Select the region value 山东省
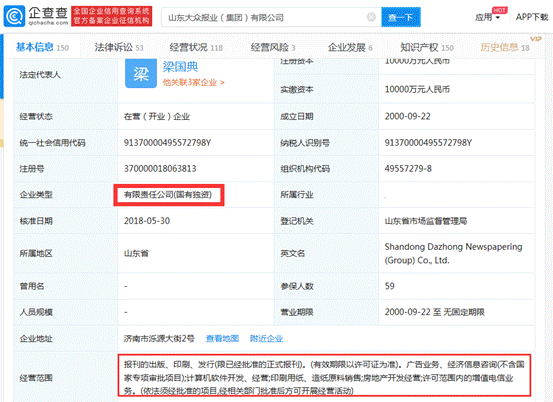The width and height of the screenshot is (553, 402). [x=136, y=254]
